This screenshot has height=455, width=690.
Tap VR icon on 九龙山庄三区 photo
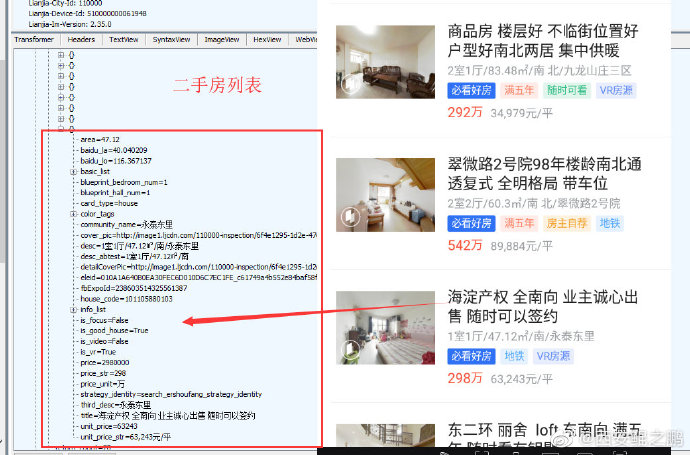coord(351,84)
